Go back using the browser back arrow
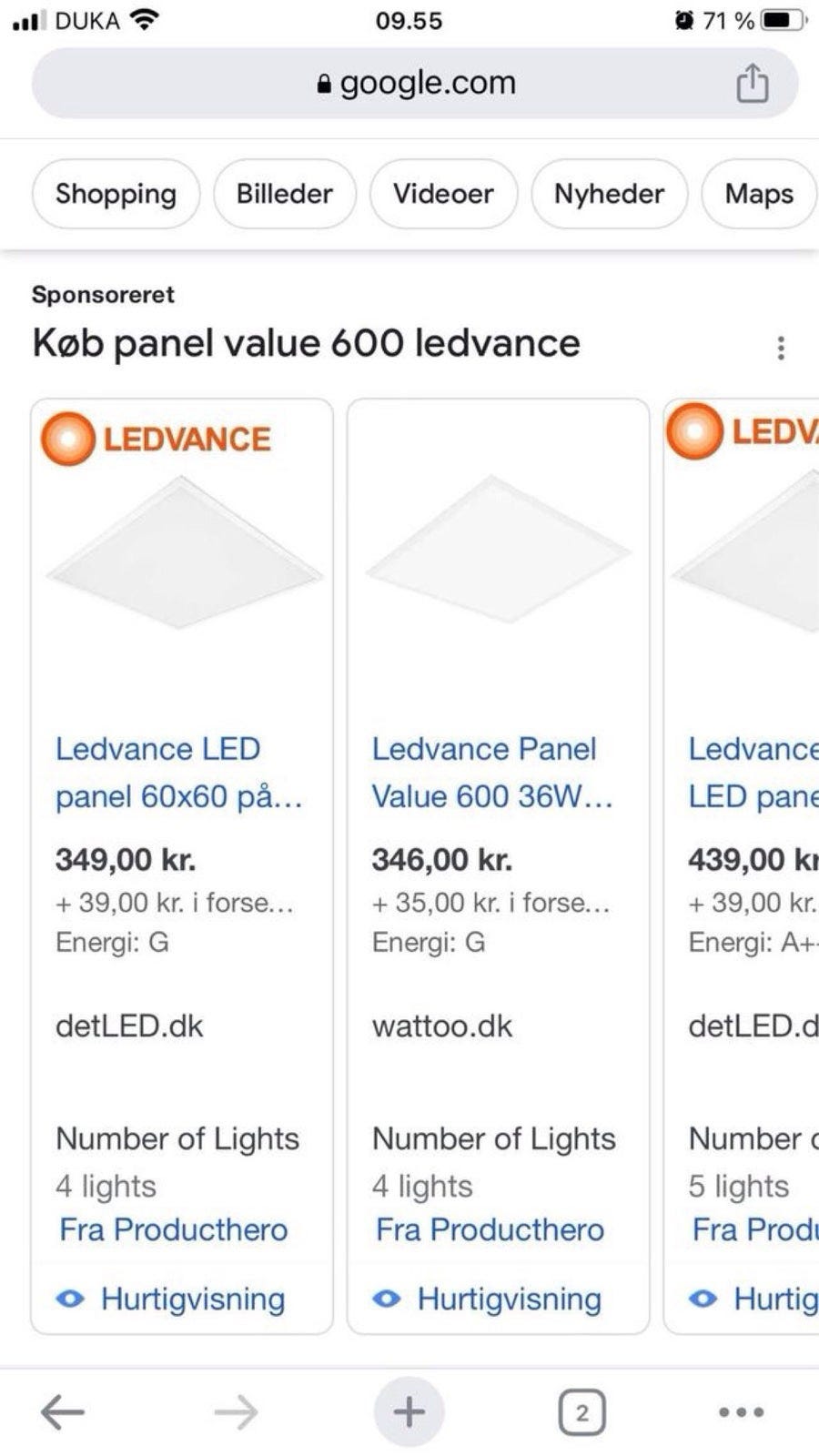The width and height of the screenshot is (819, 1456). point(63,1412)
